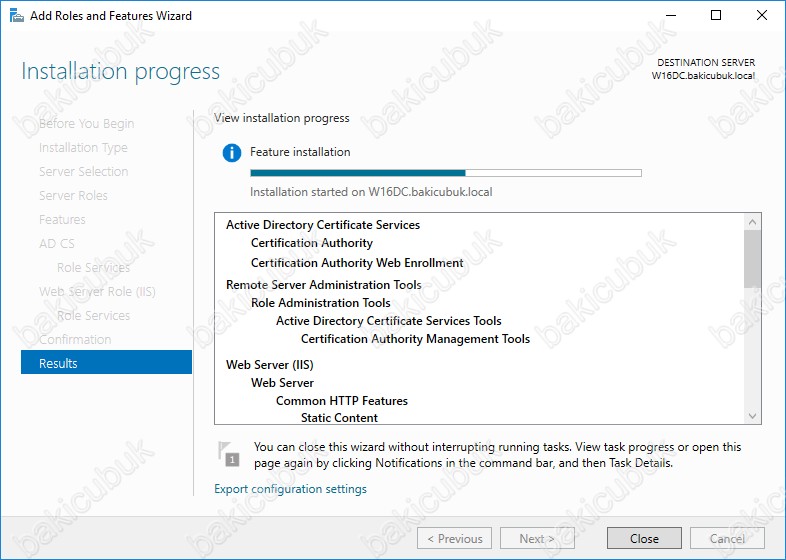Image resolution: width=786 pixels, height=560 pixels.
Task: Click Role Administration Tools row
Action: tap(321, 303)
